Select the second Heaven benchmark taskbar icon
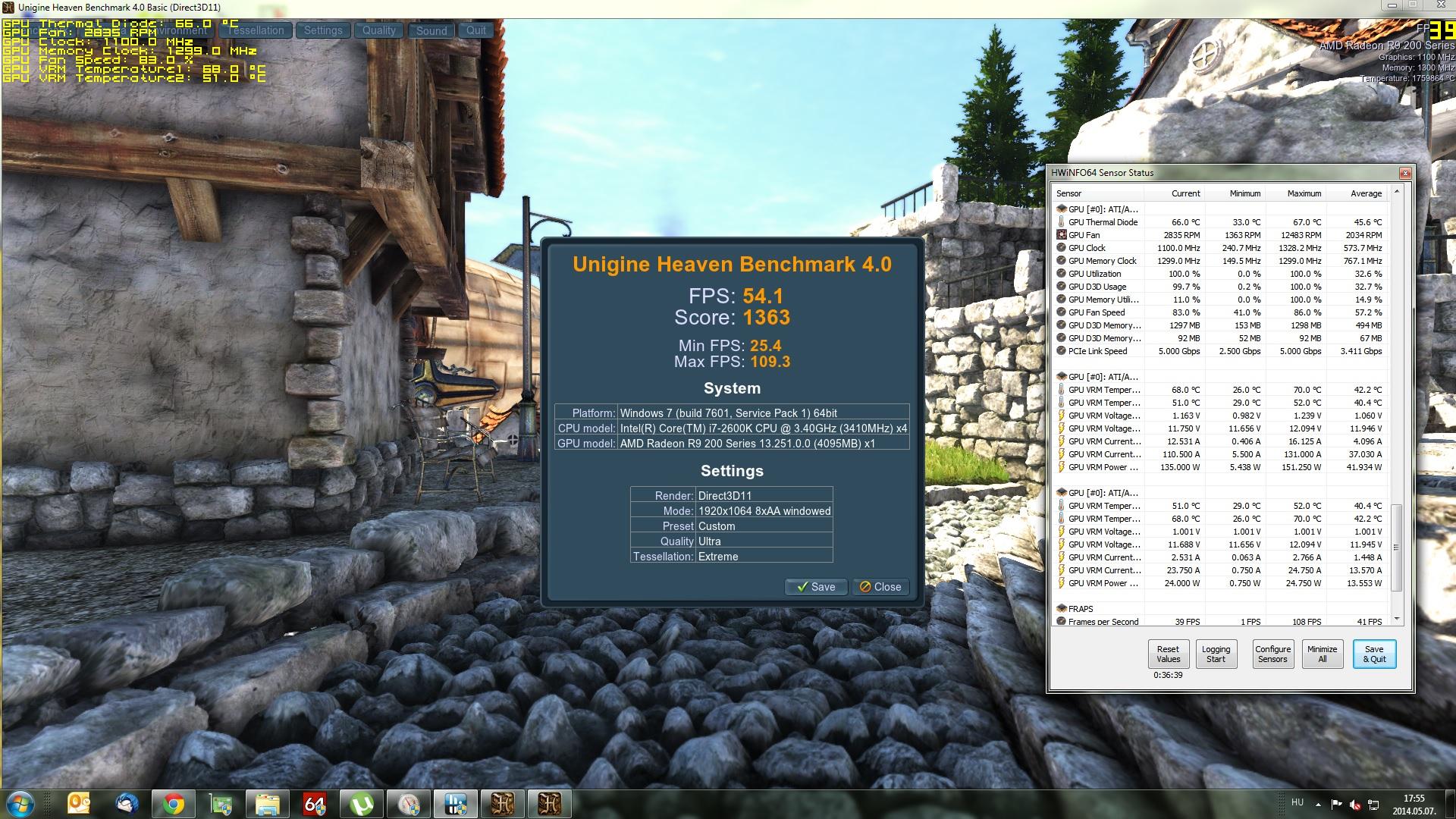Viewport: 1456px width, 819px height. tap(550, 804)
